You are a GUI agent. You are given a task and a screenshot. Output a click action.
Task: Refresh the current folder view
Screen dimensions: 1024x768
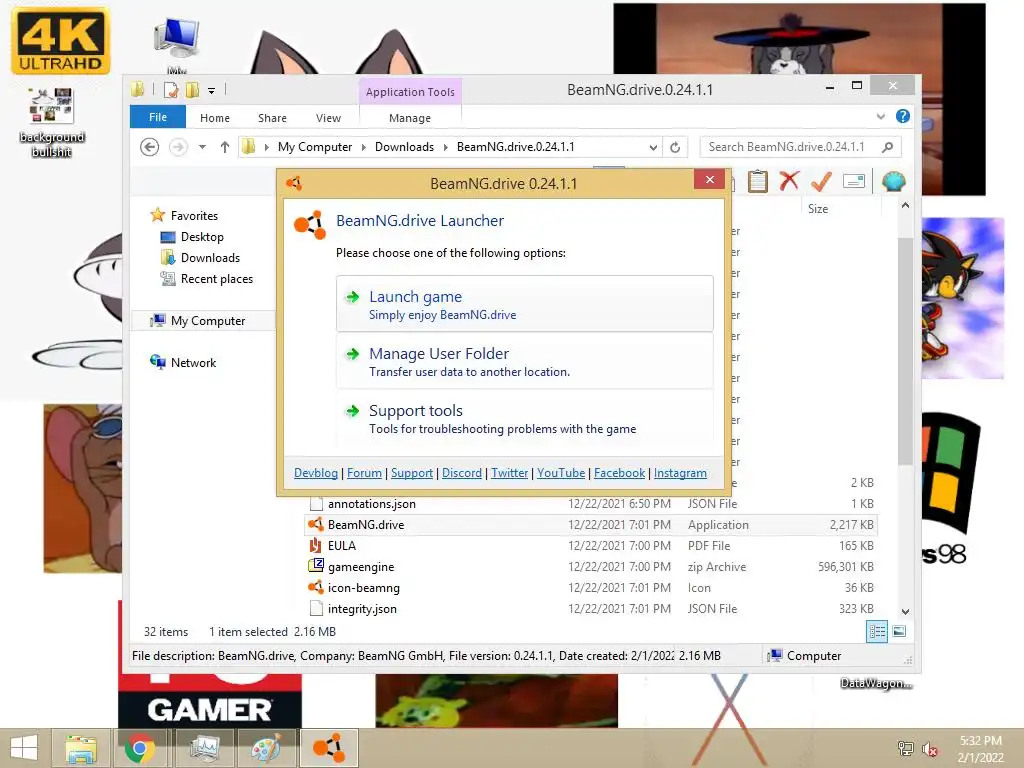[675, 148]
